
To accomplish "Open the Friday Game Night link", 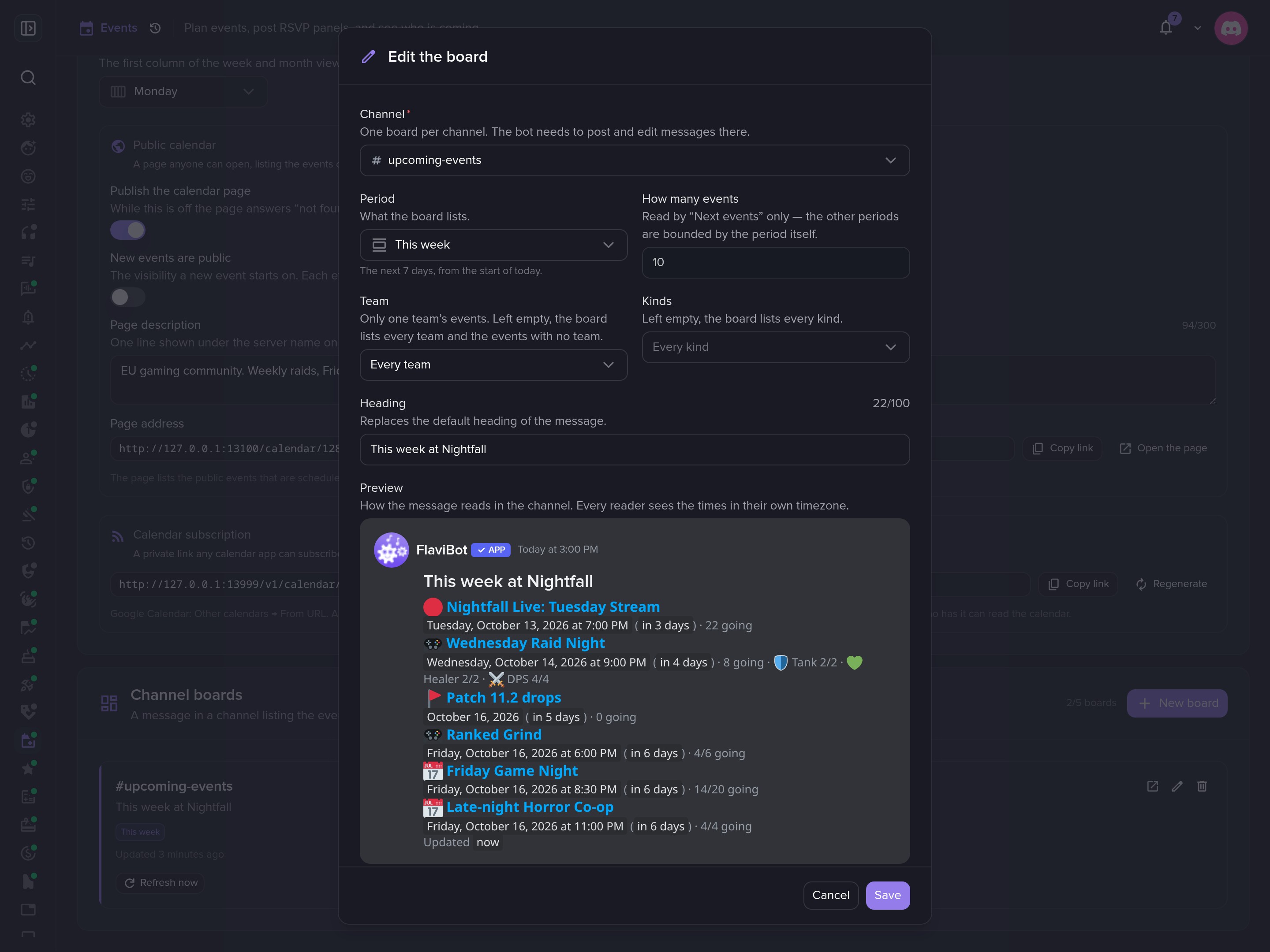I will [512, 771].
